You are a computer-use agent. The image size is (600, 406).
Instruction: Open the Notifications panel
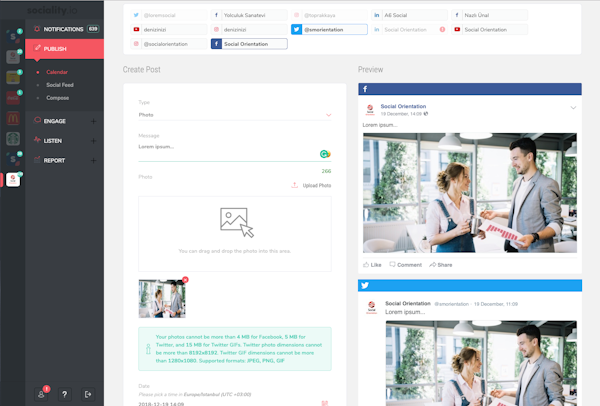point(64,29)
